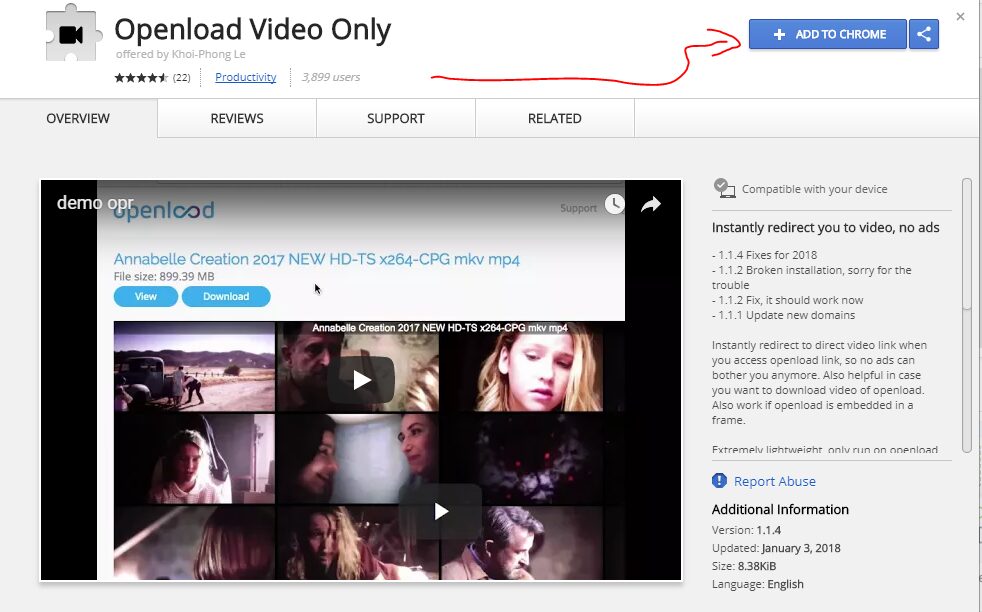Click the 'Version: 1.1.4' text
Screen dimensions: 982x612
click(x=747, y=530)
